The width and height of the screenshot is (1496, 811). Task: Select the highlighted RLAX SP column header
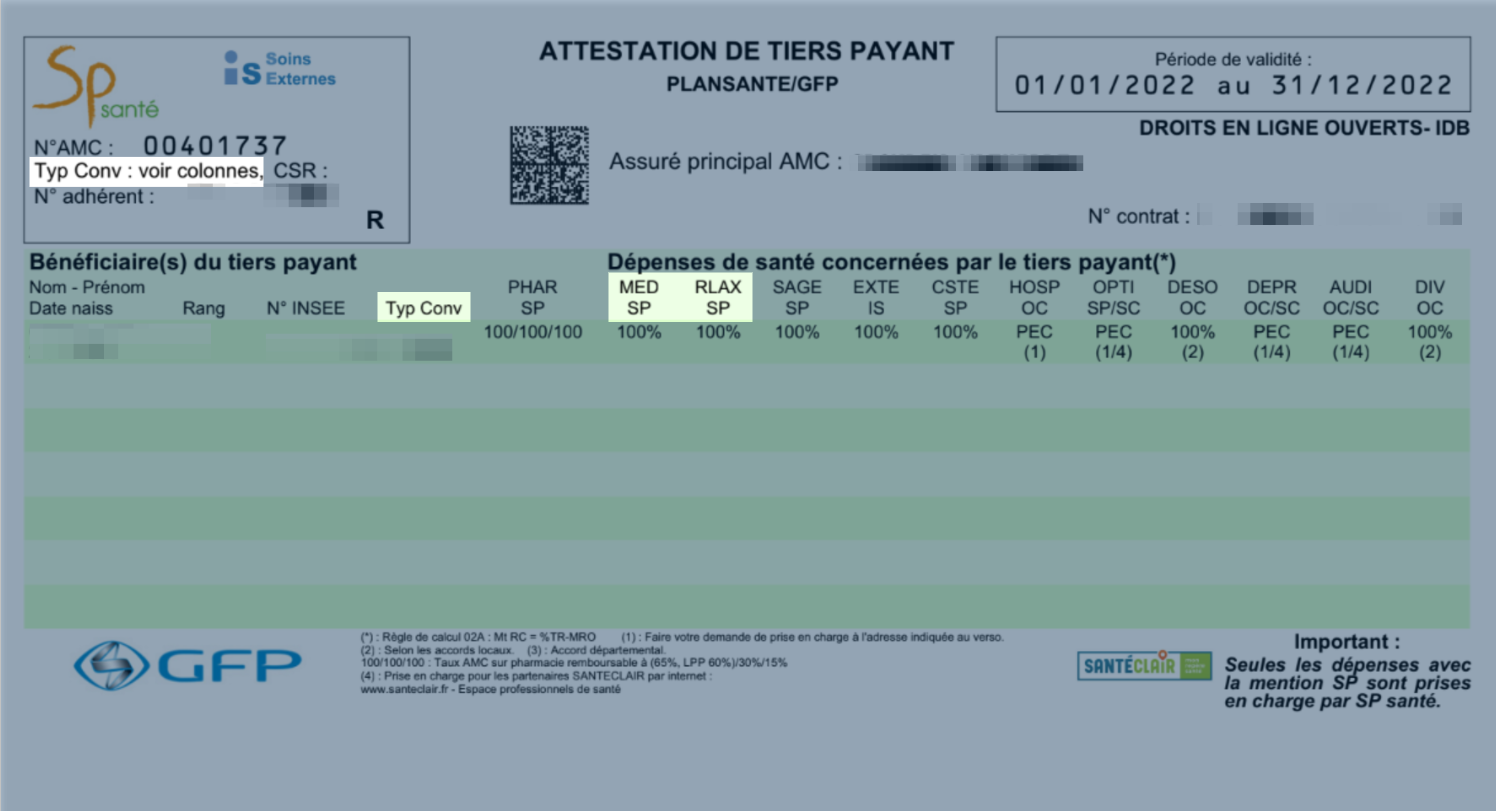pos(717,298)
